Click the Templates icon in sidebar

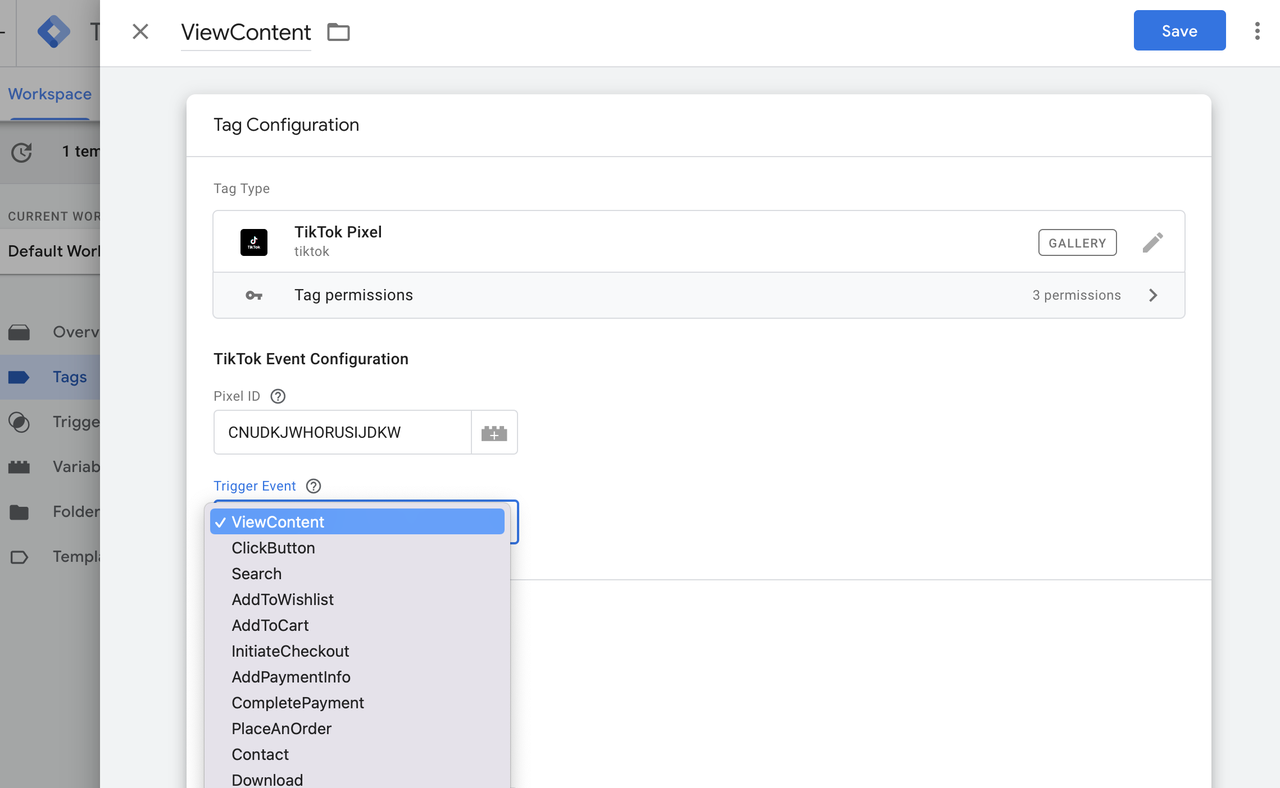pos(19,557)
